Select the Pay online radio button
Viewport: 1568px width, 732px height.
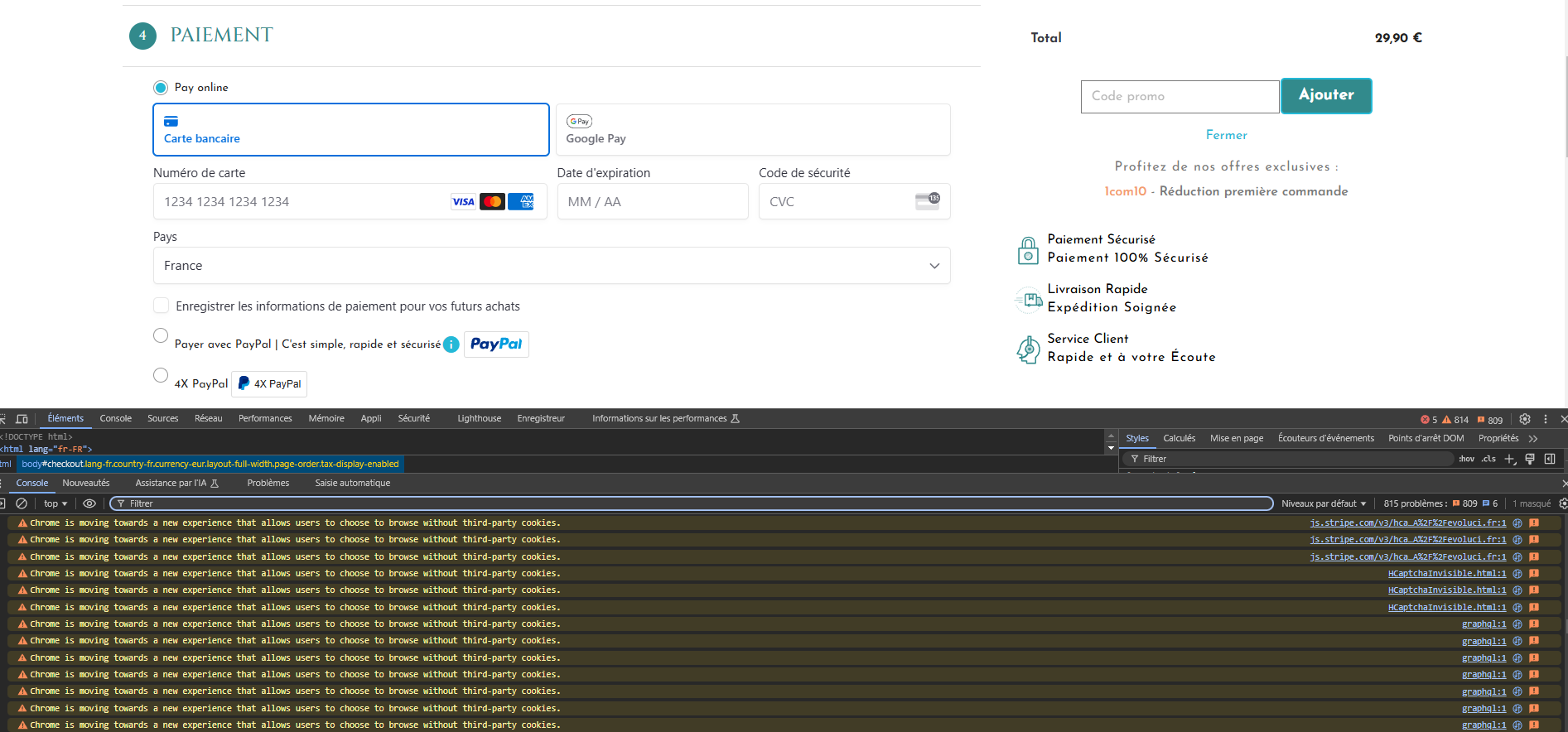[x=161, y=88]
